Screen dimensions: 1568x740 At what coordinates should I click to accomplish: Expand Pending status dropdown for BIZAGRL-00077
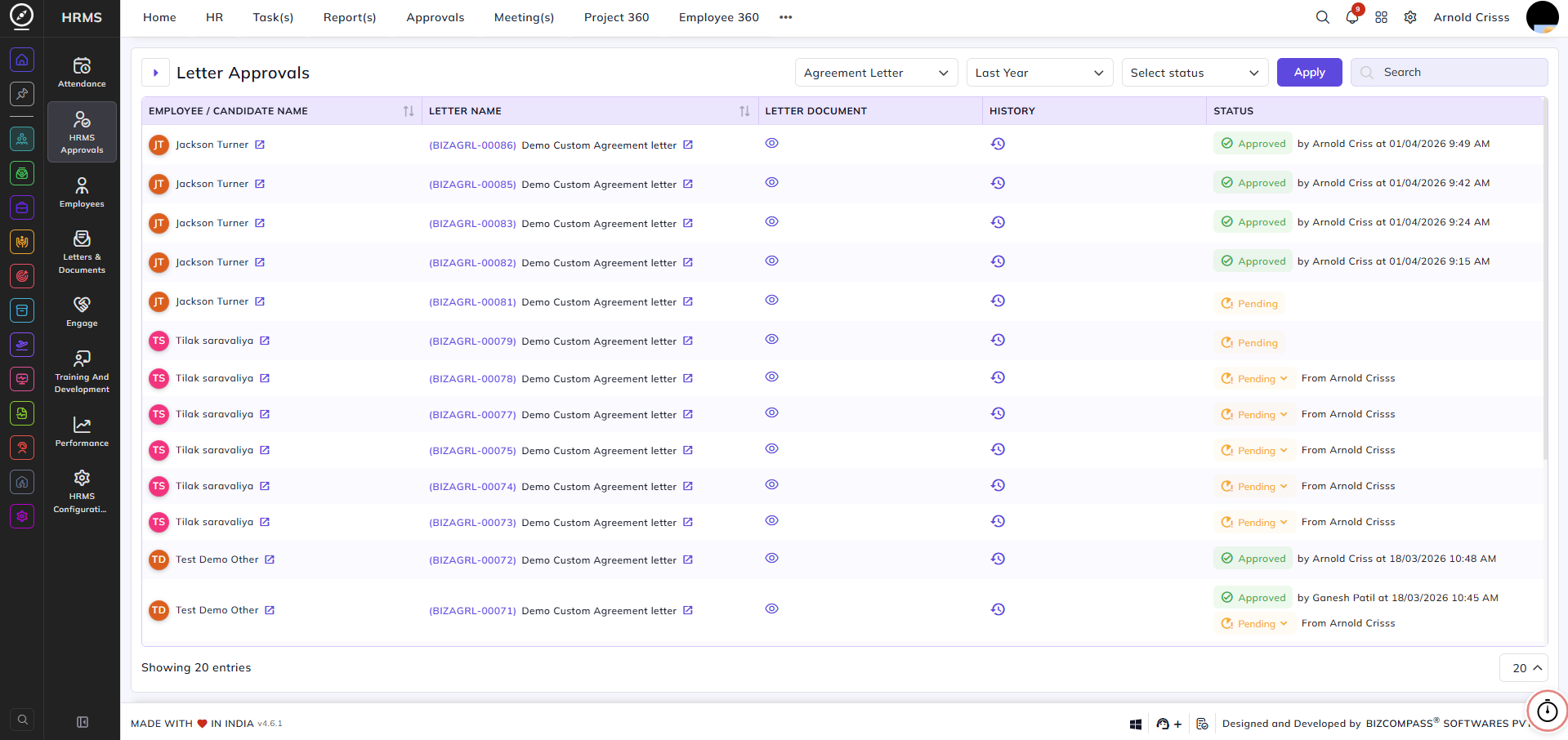pyautogui.click(x=1254, y=415)
